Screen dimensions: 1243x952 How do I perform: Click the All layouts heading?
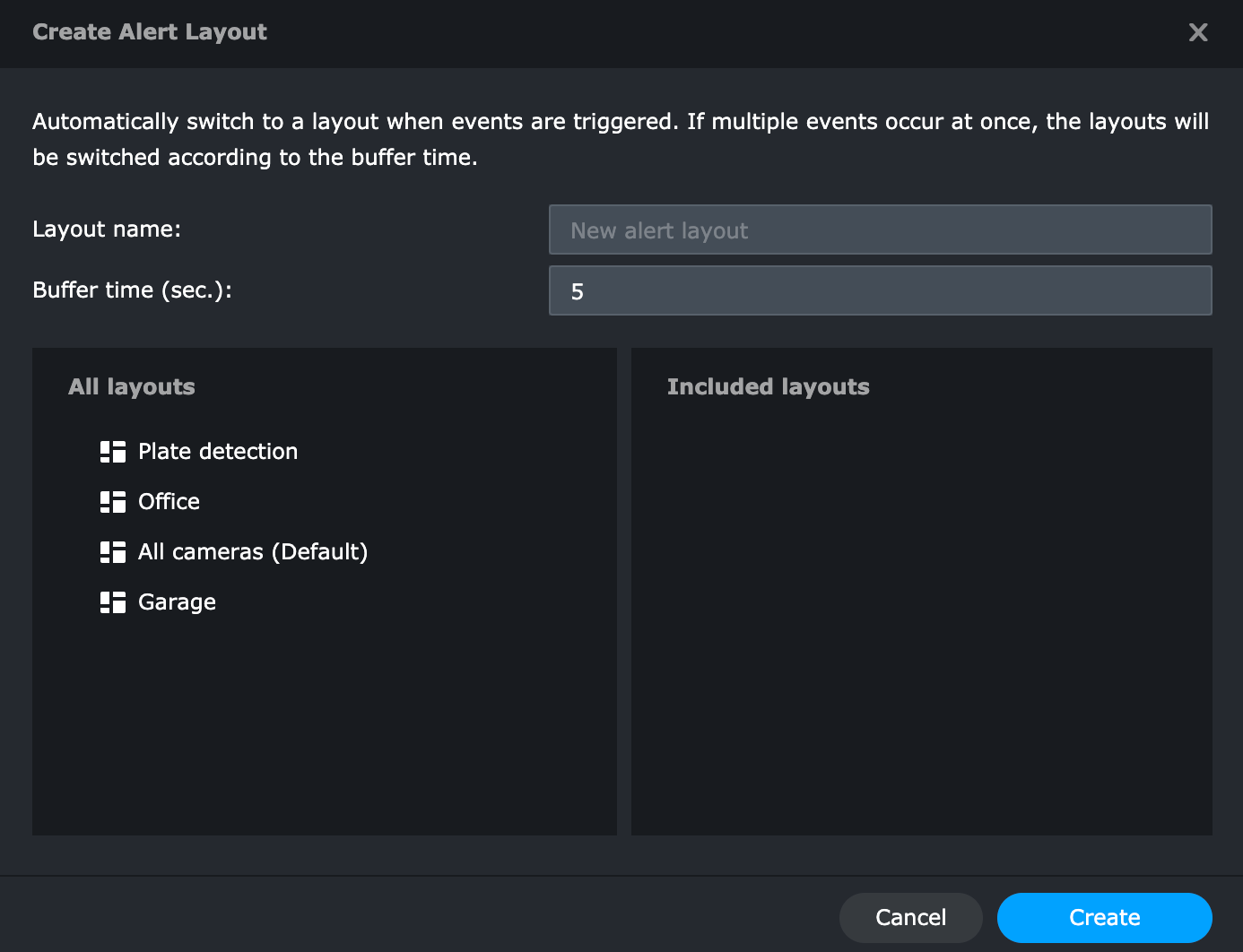click(132, 387)
